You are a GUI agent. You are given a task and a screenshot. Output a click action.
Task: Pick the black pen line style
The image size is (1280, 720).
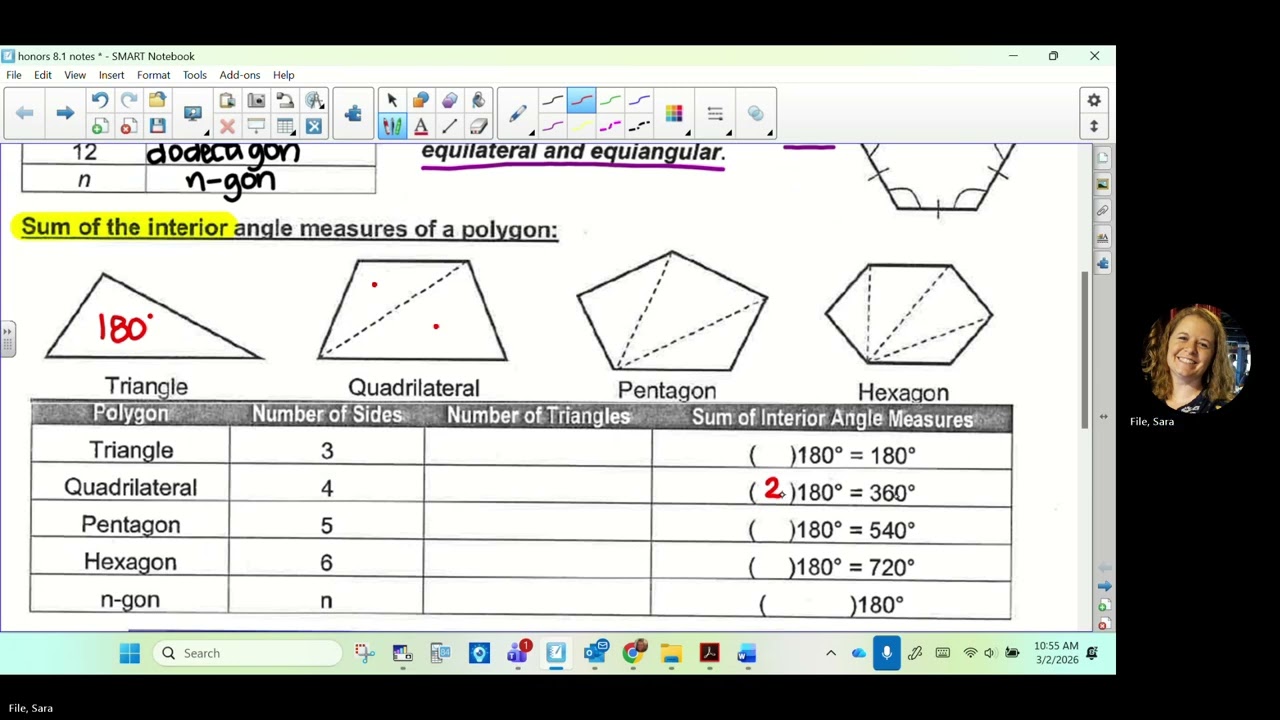click(x=552, y=100)
